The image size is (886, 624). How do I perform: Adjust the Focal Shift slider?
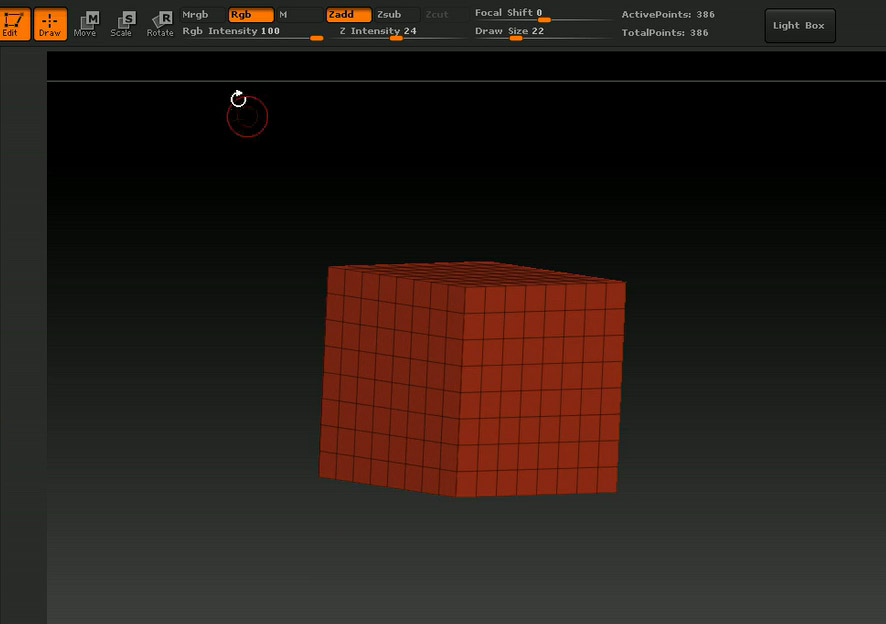(542, 14)
